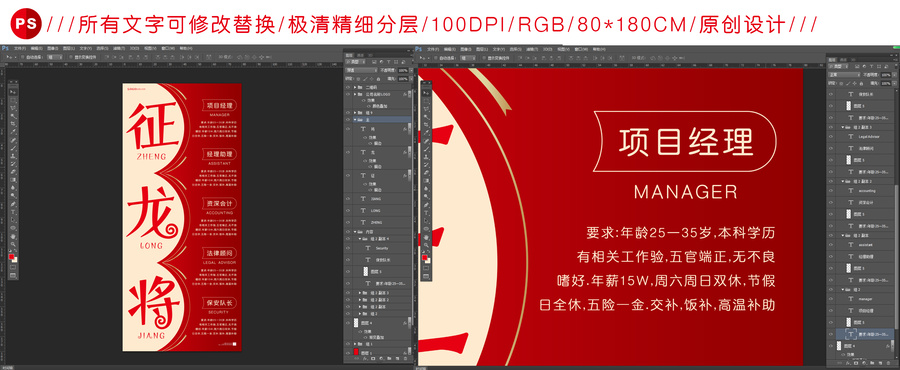Click the MANAGER text on right canvas
This screenshot has width=900, height=370.
point(685,192)
